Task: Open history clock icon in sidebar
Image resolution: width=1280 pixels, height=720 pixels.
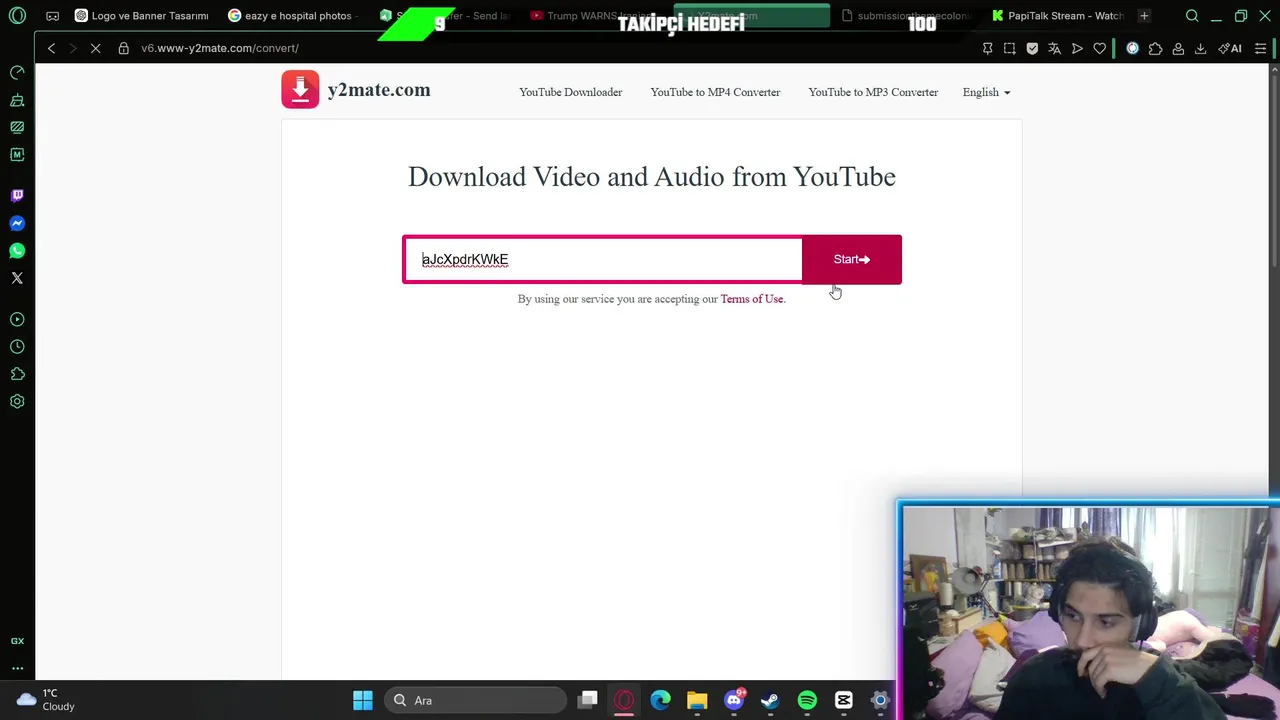Action: point(17,347)
